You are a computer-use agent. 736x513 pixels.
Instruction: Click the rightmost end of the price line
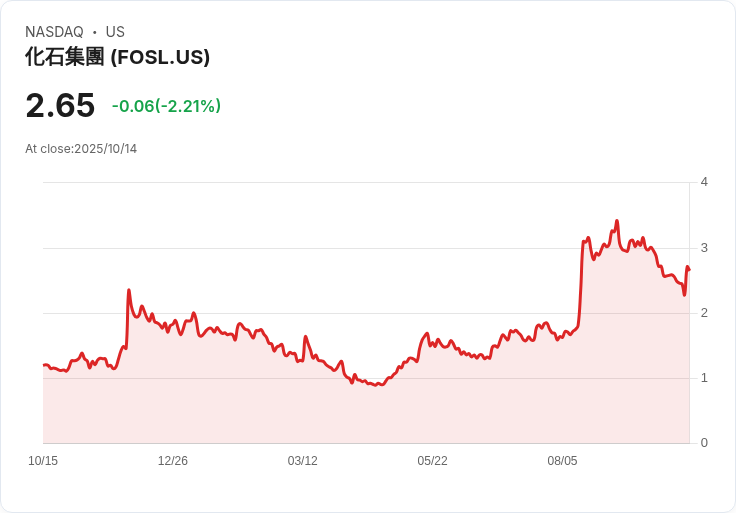[x=689, y=270]
